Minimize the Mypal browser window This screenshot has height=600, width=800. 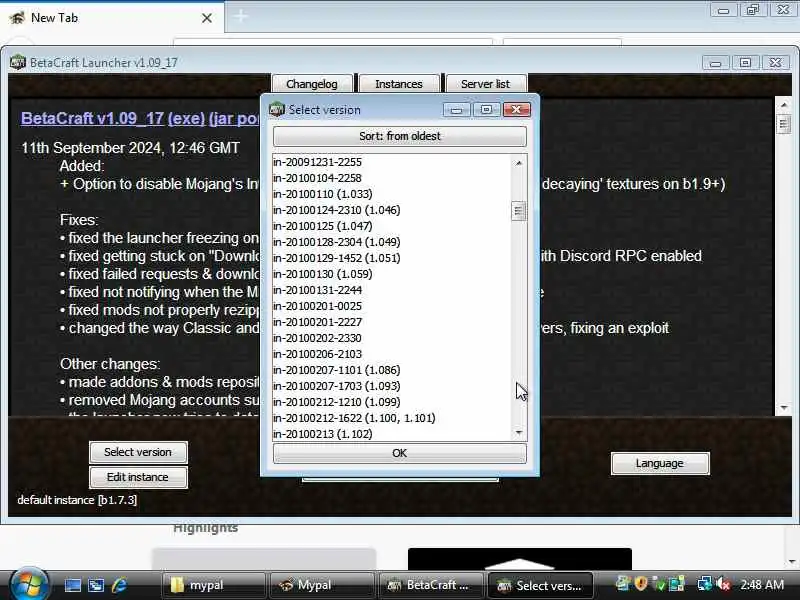tap(723, 10)
